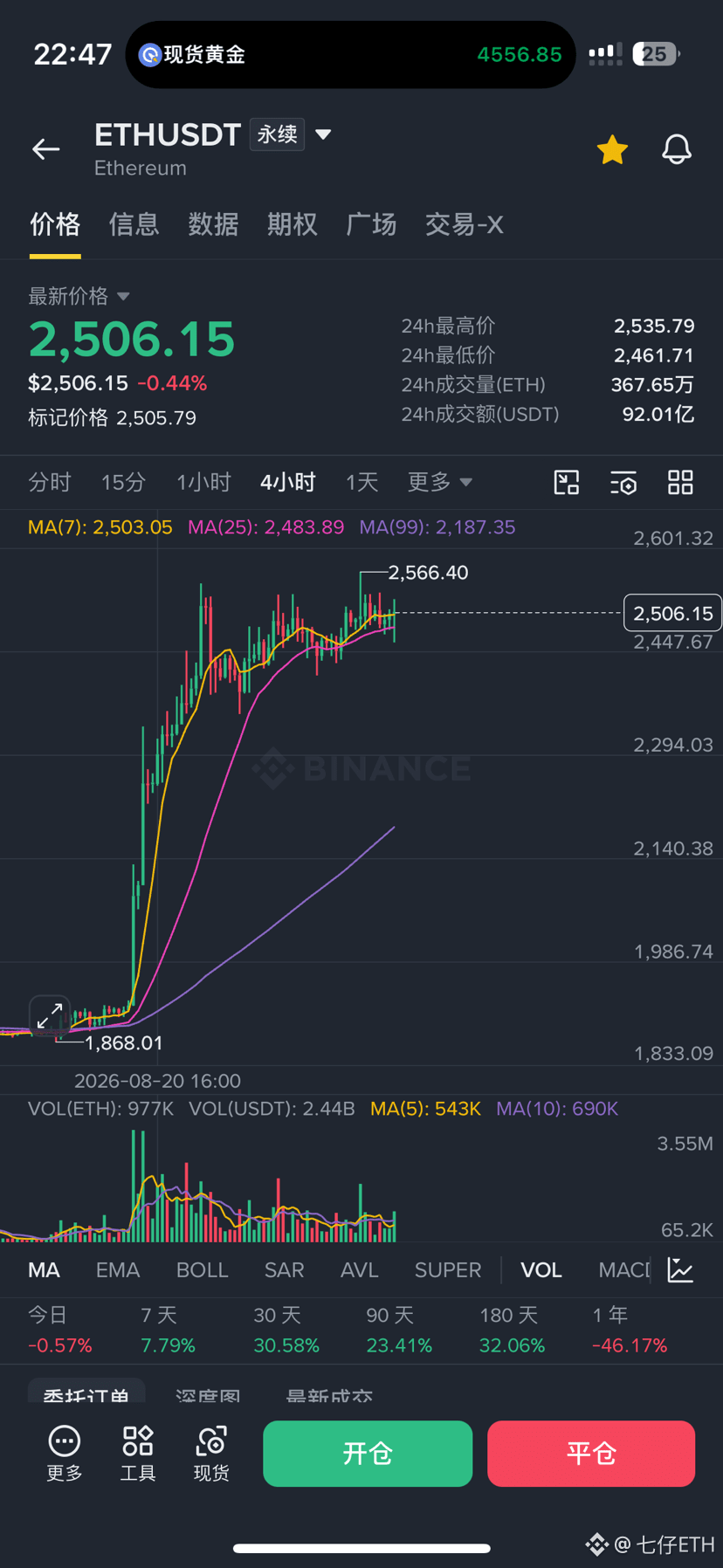Open 现货黄金 live activity pill
The width and height of the screenshot is (723, 1568).
point(350,54)
